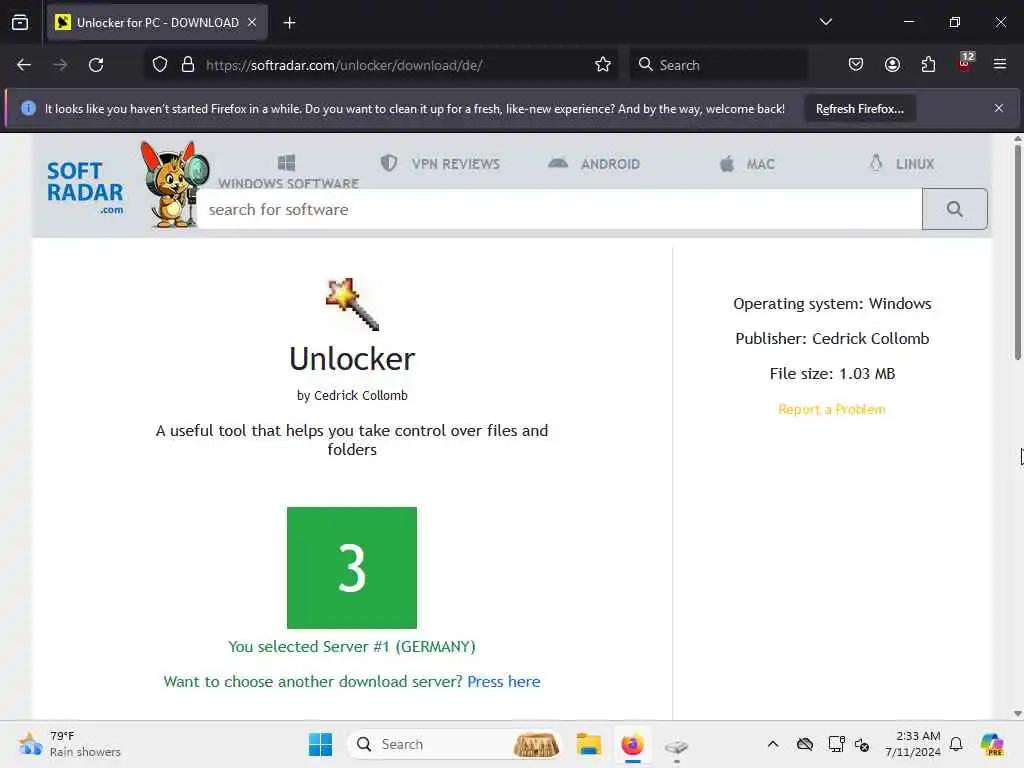Image resolution: width=1024 pixels, height=768 pixels.
Task: Open the Firefox account icon
Action: tap(892, 65)
